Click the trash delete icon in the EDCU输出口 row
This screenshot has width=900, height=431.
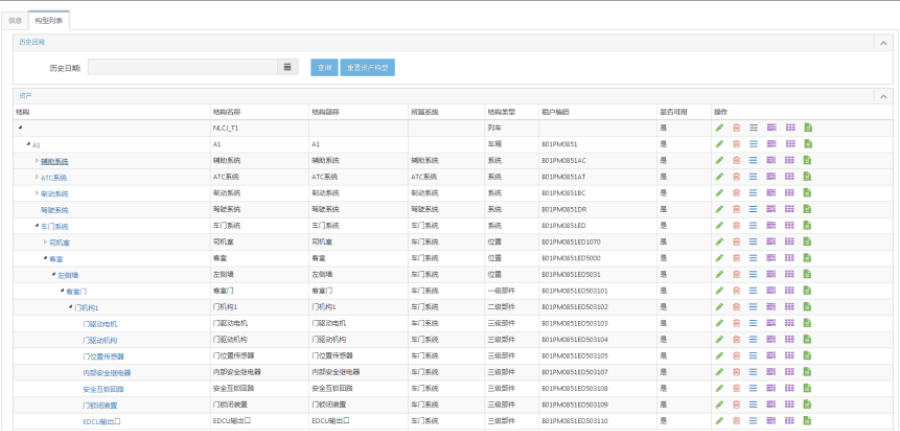point(736,421)
